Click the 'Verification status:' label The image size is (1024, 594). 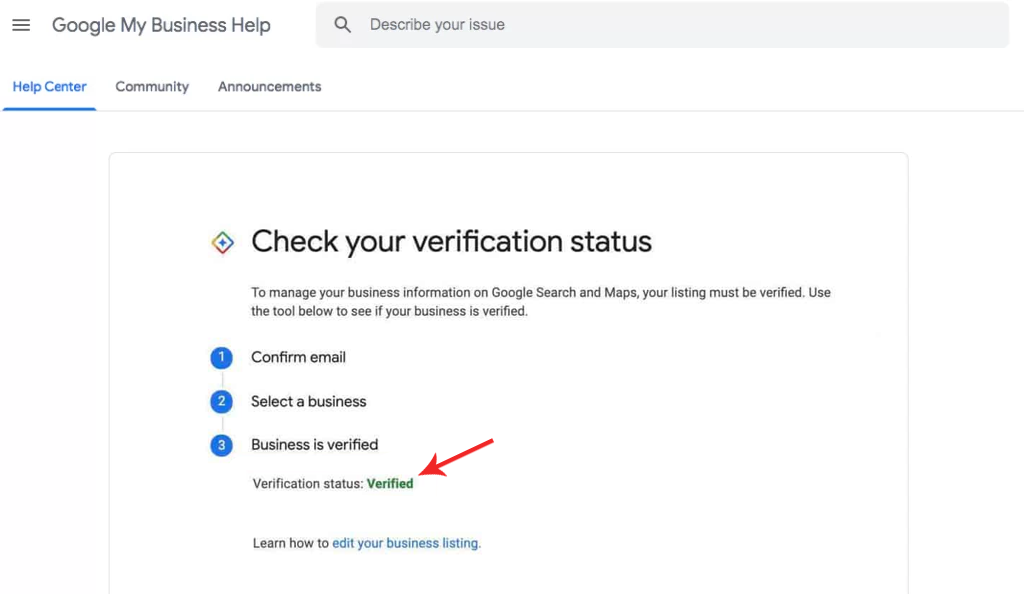tap(308, 484)
